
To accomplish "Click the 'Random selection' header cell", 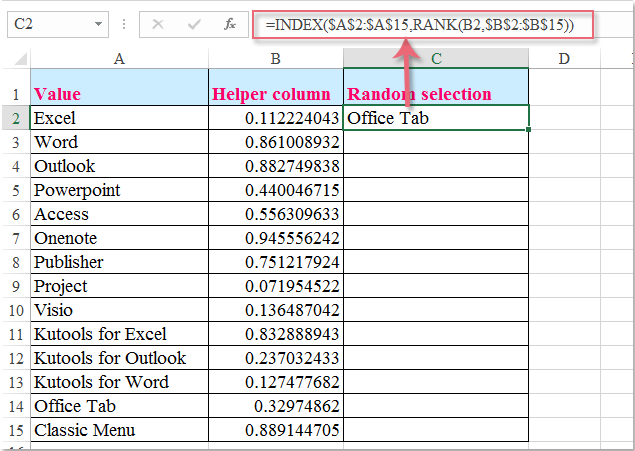I will pos(436,87).
